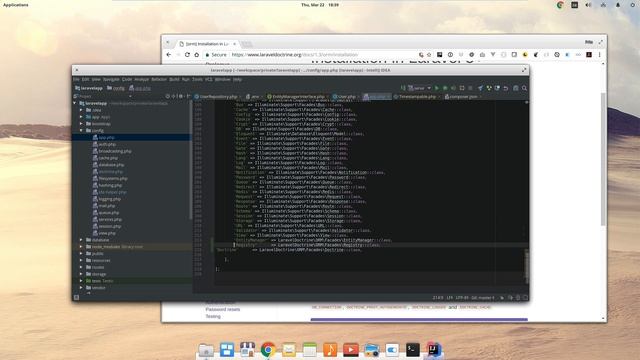
Task: Start debugging with the green bug icon
Action: [x=445, y=88]
